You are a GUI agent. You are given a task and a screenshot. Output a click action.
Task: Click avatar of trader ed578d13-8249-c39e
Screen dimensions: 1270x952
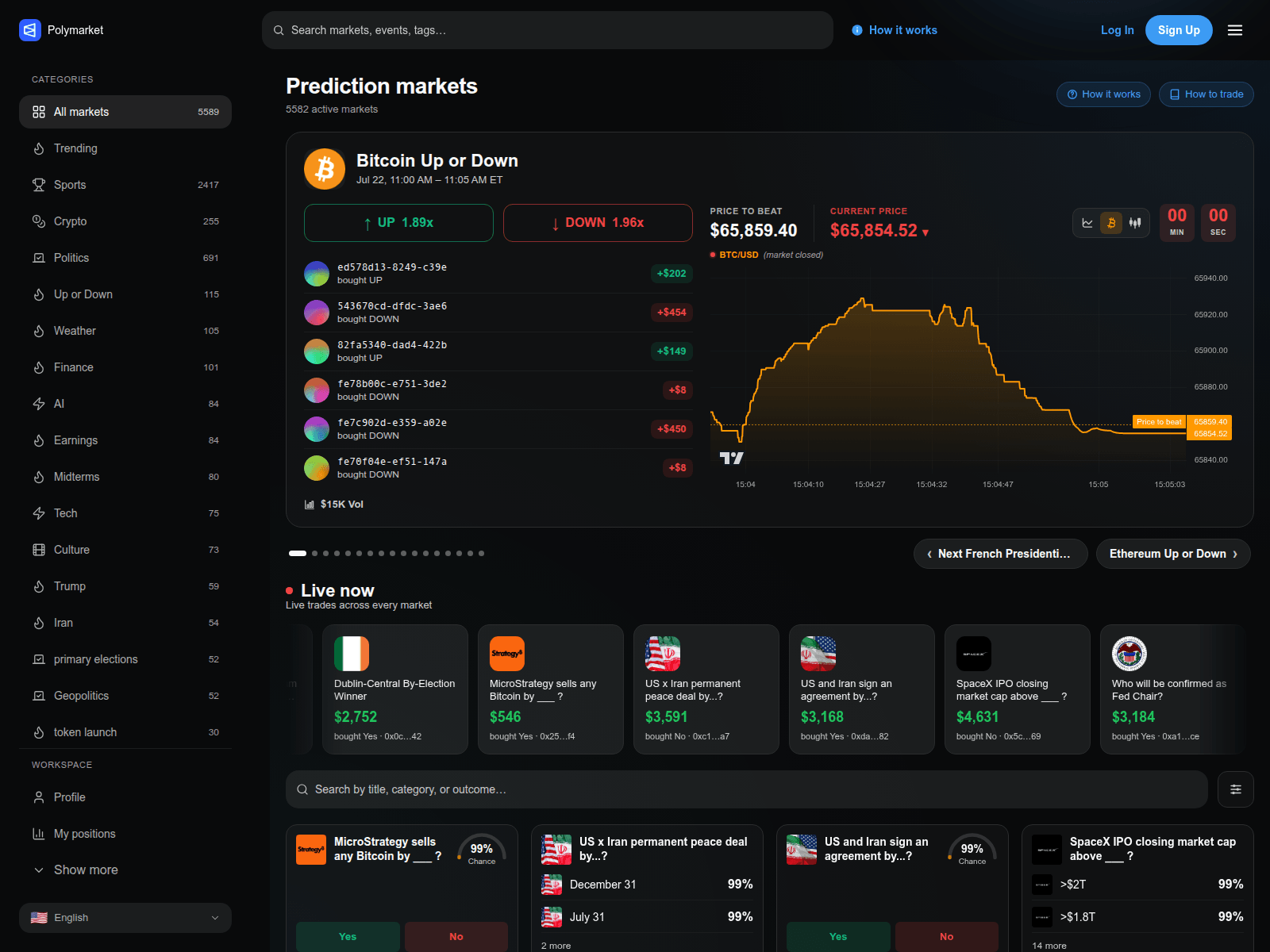tap(317, 274)
